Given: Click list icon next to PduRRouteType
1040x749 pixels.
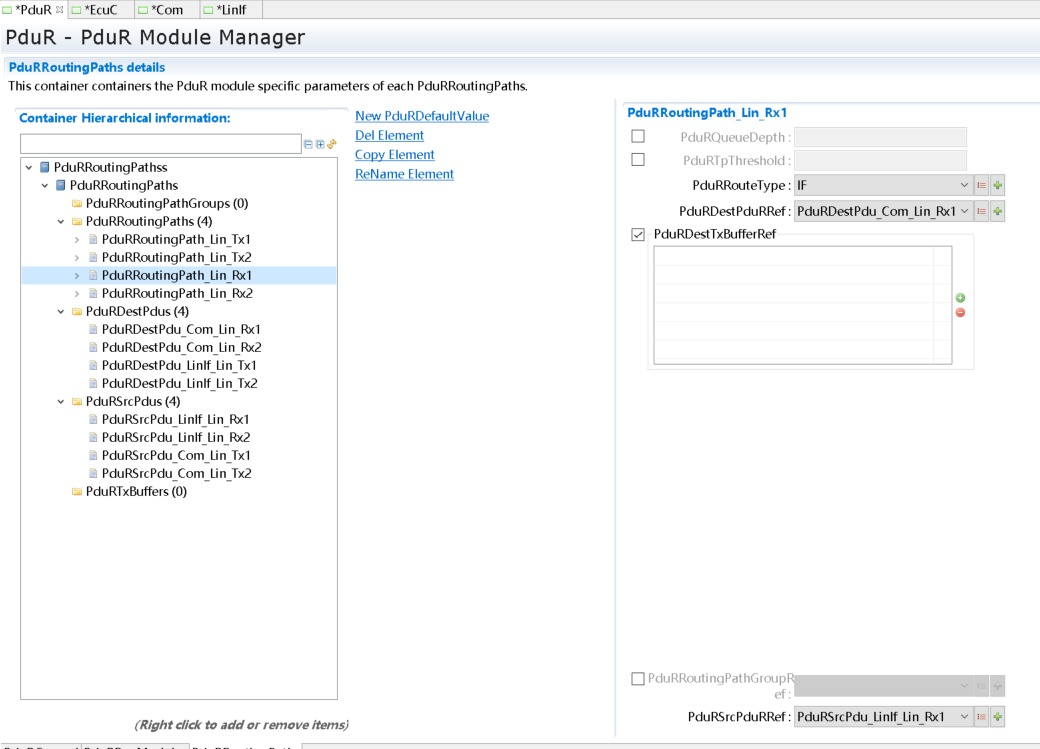Looking at the screenshot, I should coord(982,185).
